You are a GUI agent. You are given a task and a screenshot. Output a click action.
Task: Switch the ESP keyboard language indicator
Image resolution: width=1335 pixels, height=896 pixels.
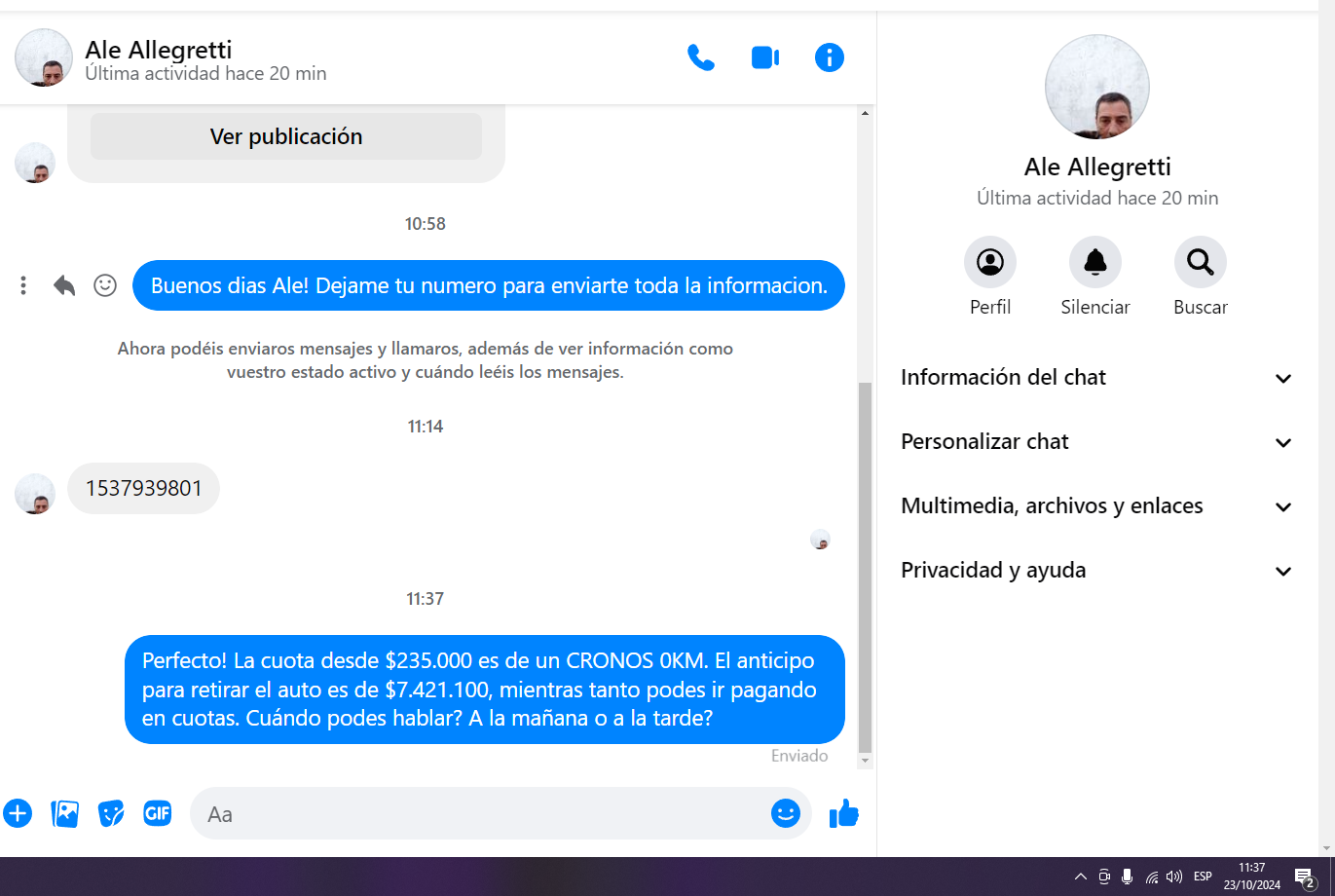(1204, 877)
